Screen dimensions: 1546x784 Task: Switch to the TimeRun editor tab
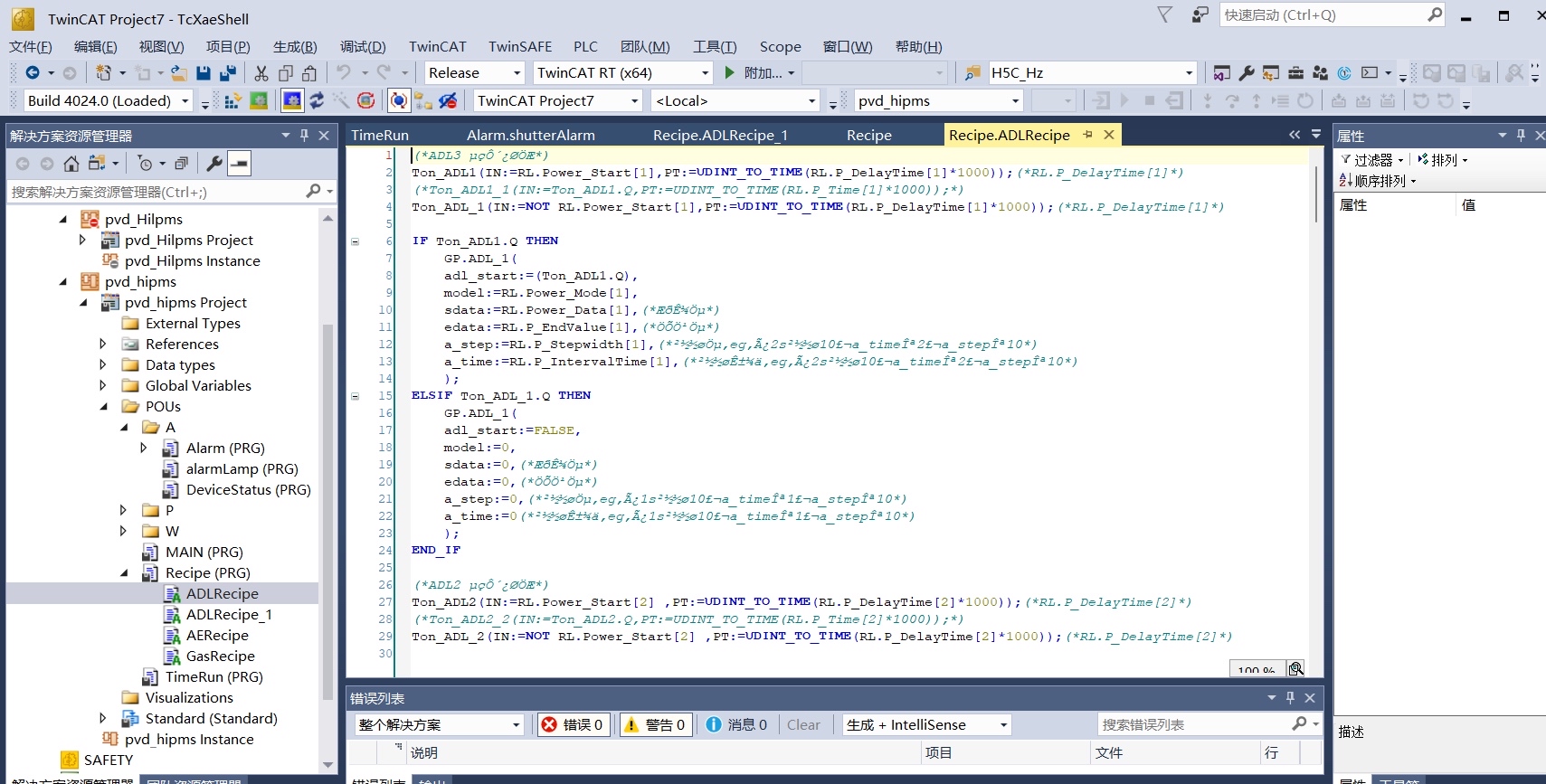pyautogui.click(x=380, y=136)
